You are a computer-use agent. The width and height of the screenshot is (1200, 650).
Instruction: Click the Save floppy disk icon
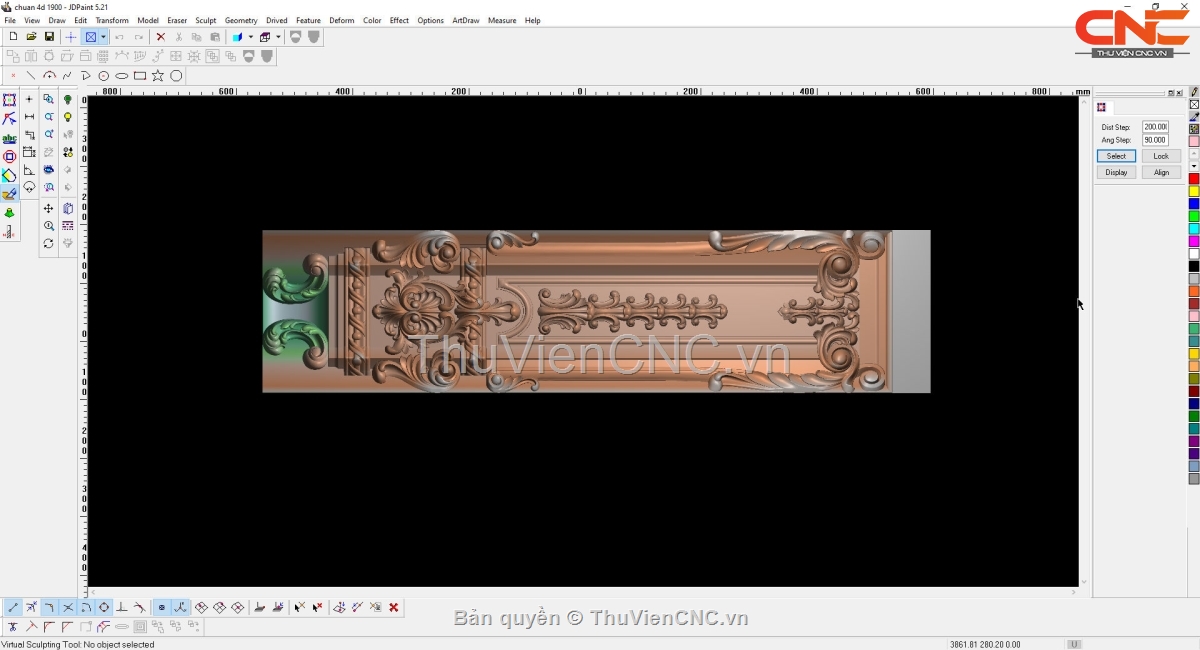49,37
